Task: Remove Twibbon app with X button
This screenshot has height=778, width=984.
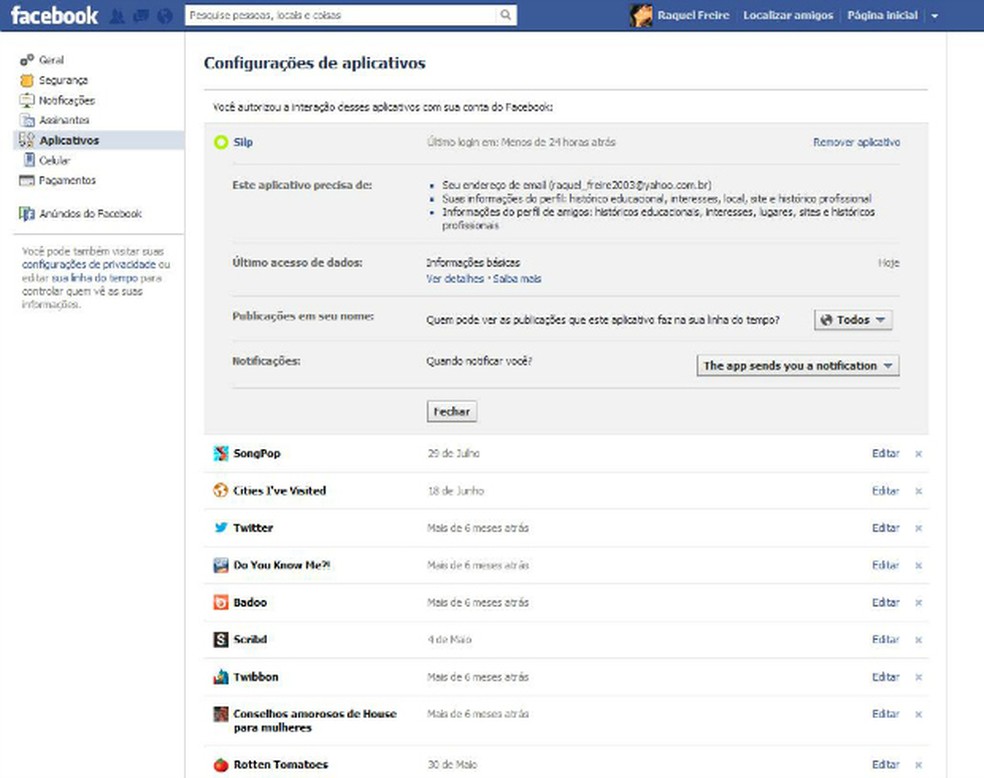Action: pos(918,678)
